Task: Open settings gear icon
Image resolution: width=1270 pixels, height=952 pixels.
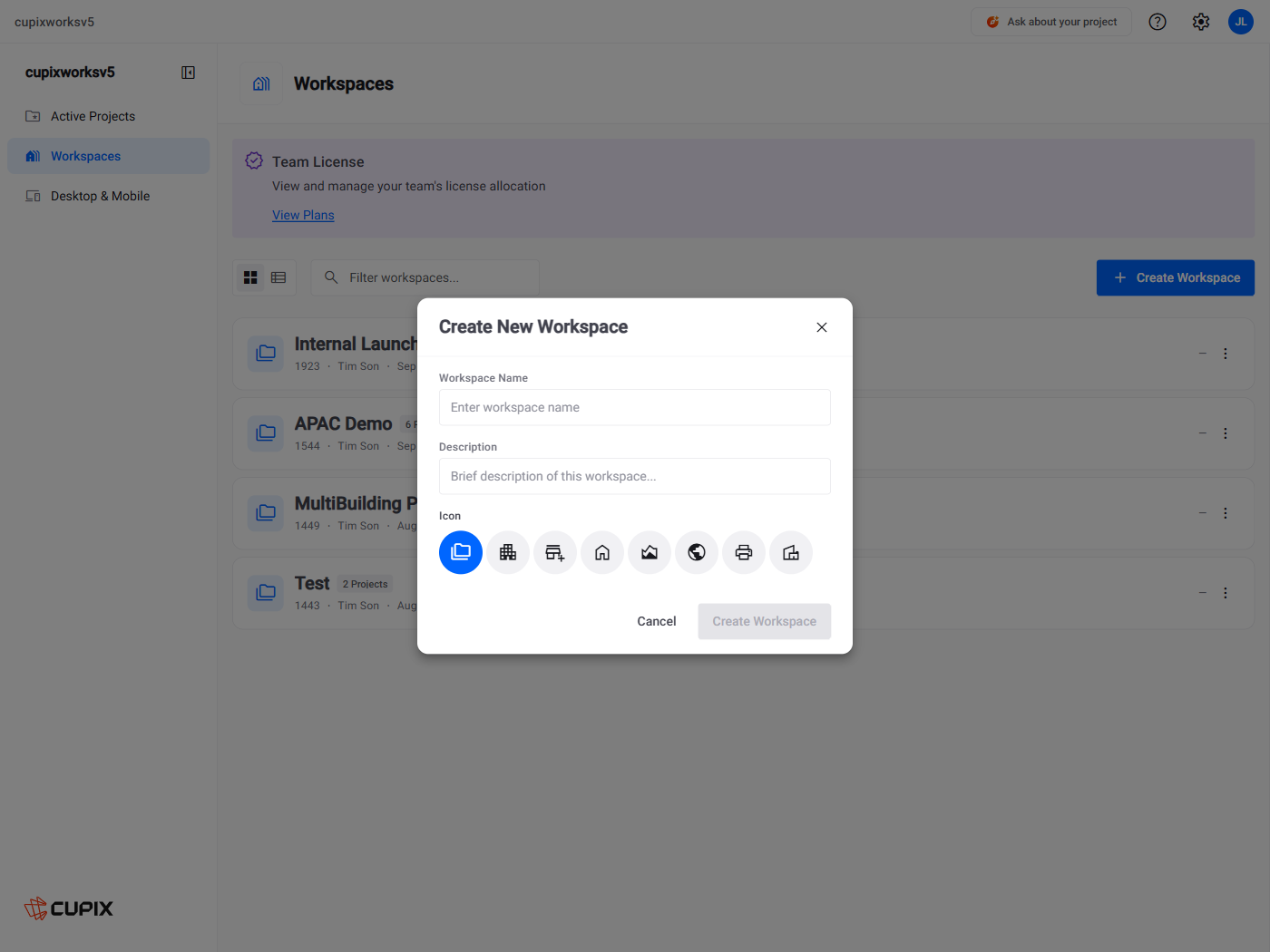Action: point(1201,22)
